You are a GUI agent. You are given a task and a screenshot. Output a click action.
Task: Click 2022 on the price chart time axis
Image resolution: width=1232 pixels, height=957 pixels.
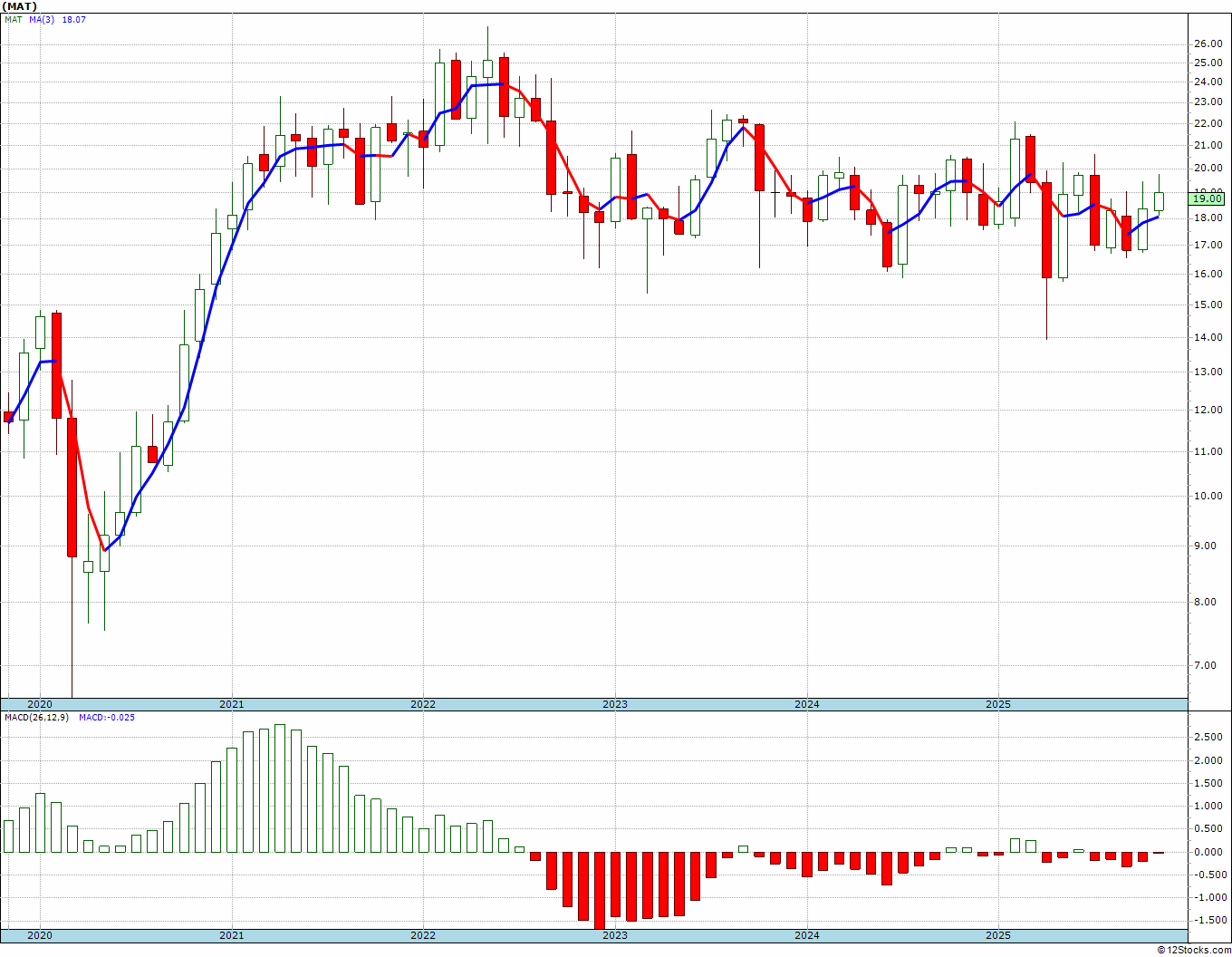click(422, 704)
